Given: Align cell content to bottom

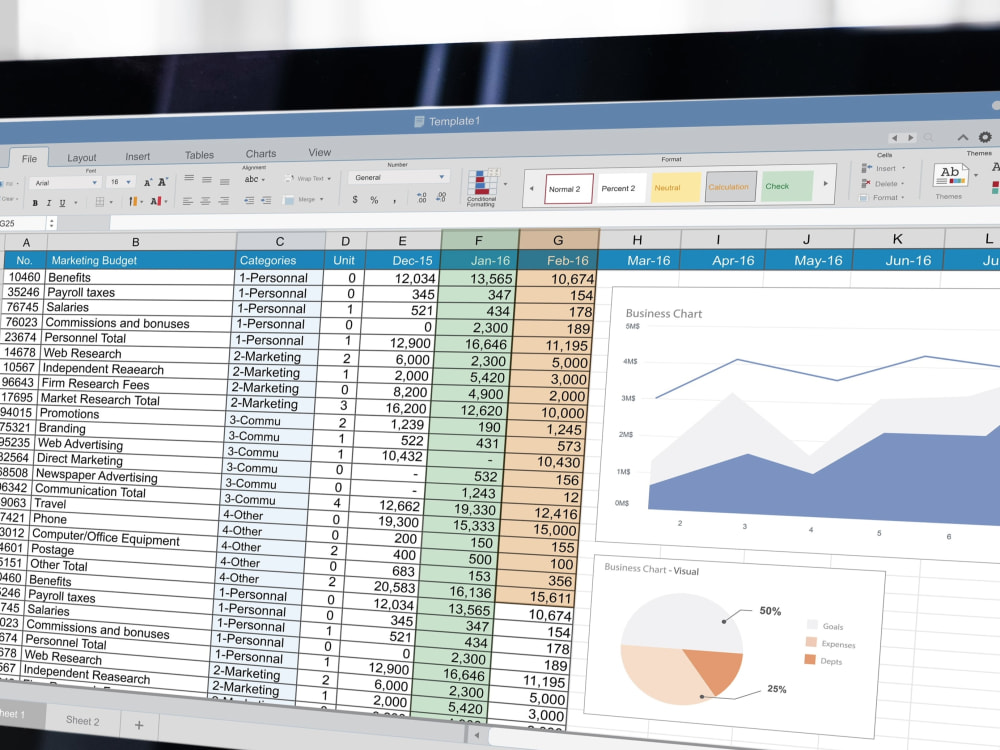Looking at the screenshot, I should pos(224,182).
